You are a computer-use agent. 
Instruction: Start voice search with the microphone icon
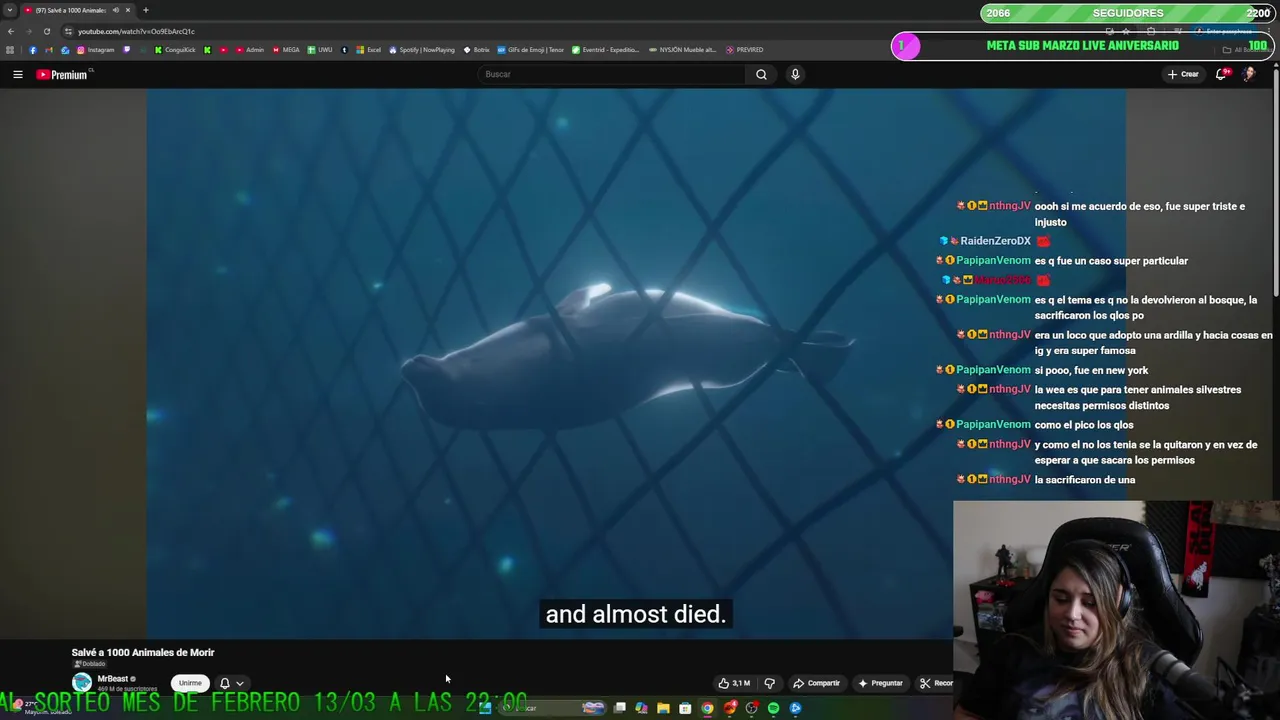(x=795, y=74)
